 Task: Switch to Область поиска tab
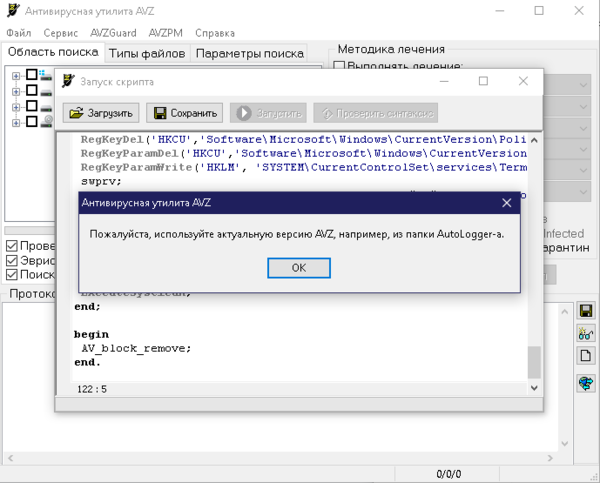[x=53, y=52]
